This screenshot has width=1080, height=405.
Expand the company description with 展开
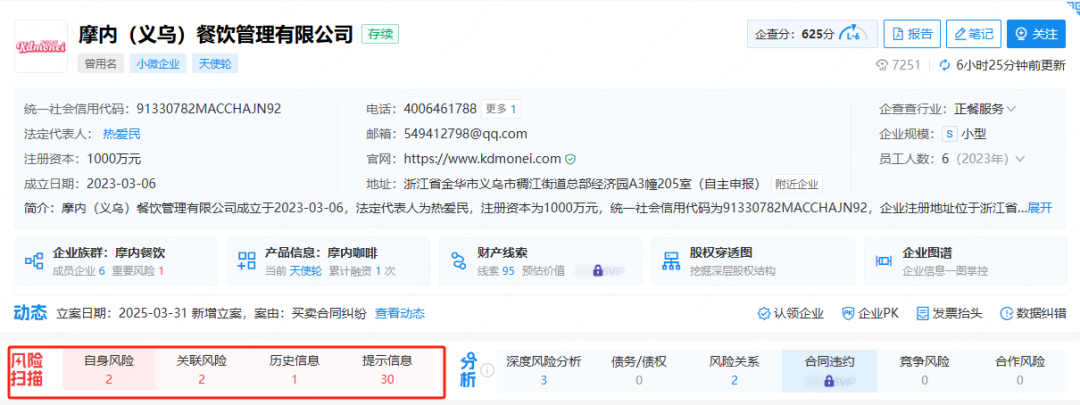click(1040, 208)
